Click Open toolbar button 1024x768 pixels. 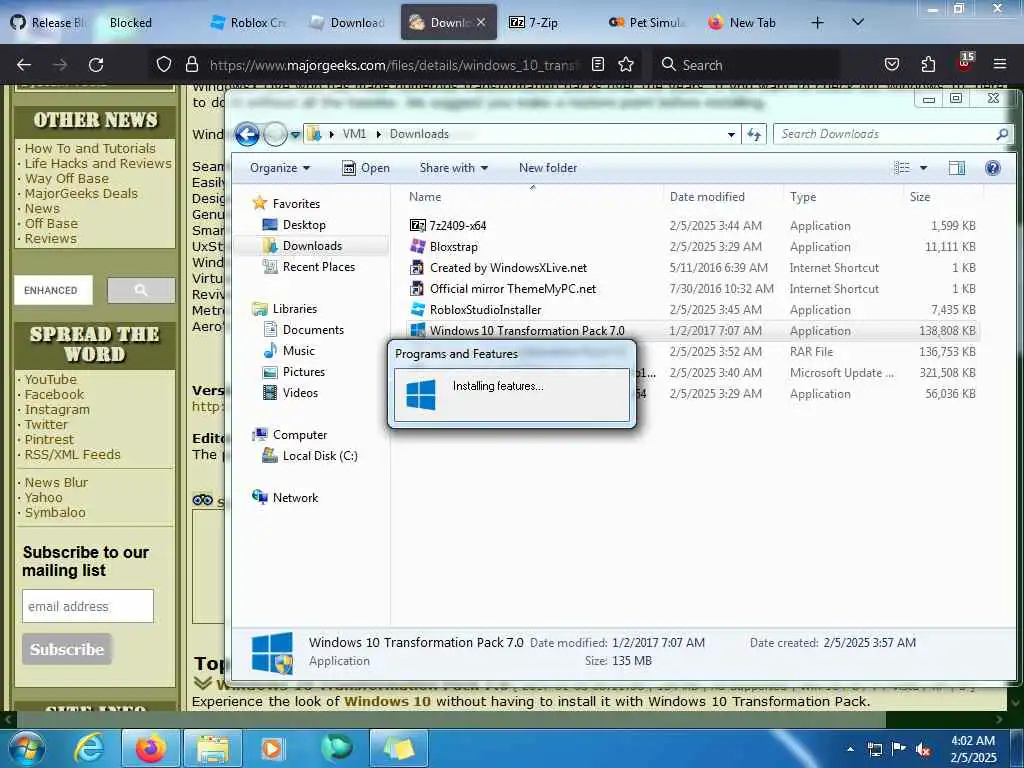(366, 168)
